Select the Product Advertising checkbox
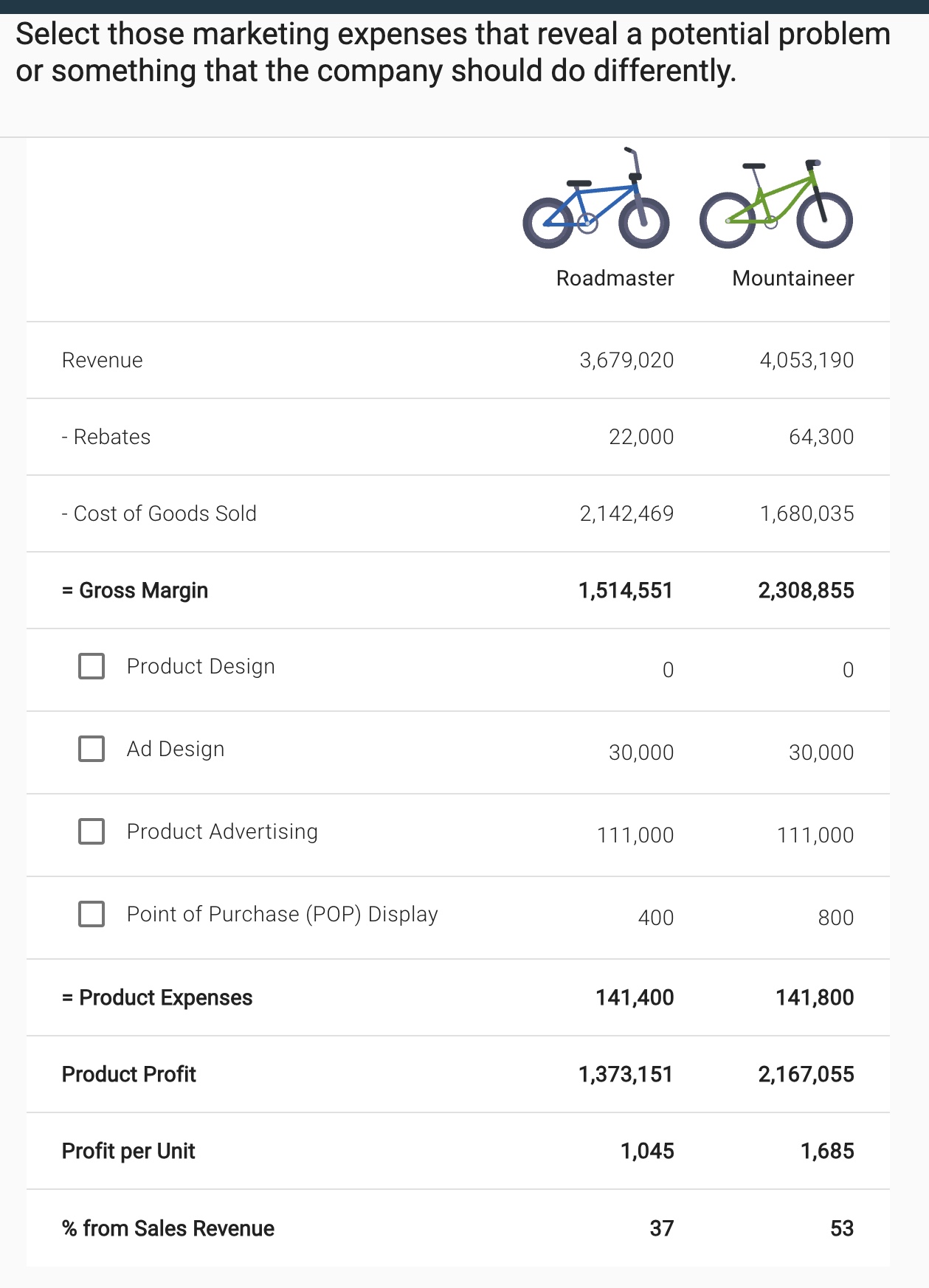Viewport: 929px width, 1288px height. point(91,831)
